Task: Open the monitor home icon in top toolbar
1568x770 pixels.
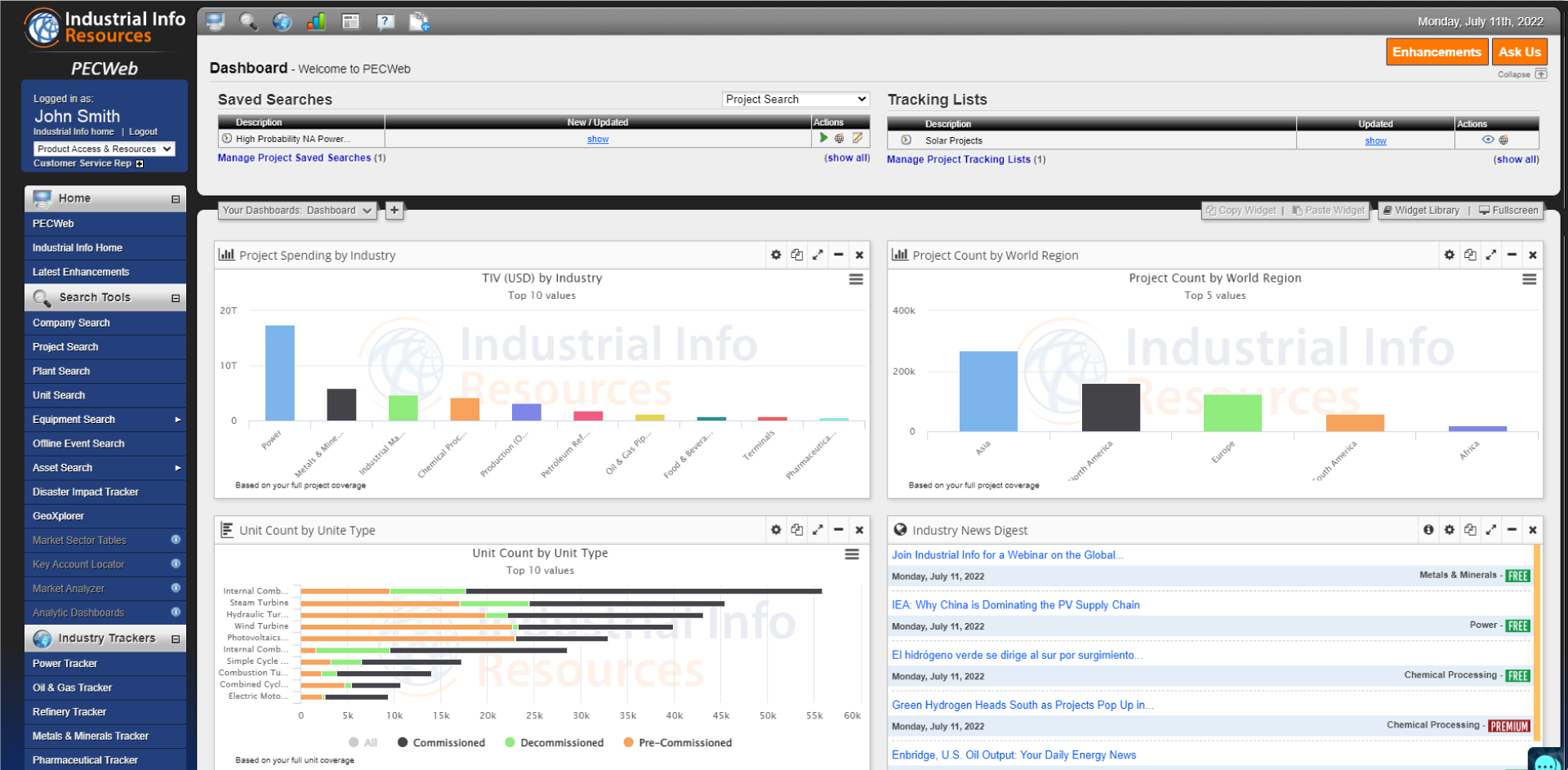Action: (215, 21)
